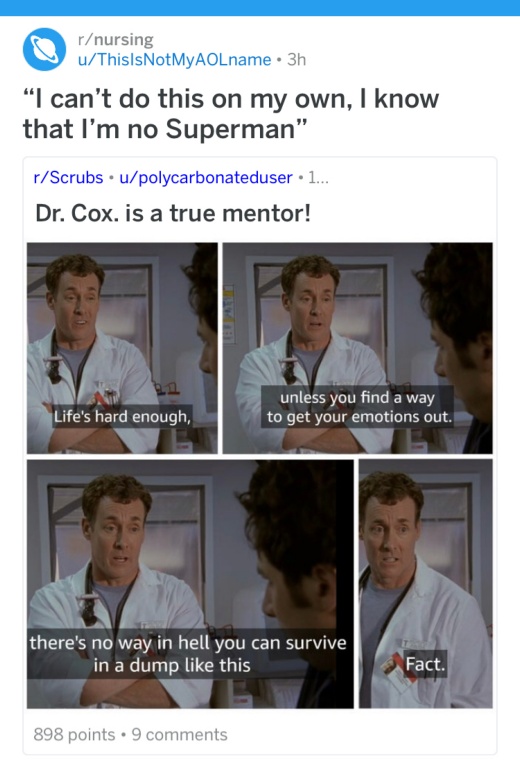Tap the "to get your emotions out." subtitle
Screen dimensions: 520x768
point(359,416)
